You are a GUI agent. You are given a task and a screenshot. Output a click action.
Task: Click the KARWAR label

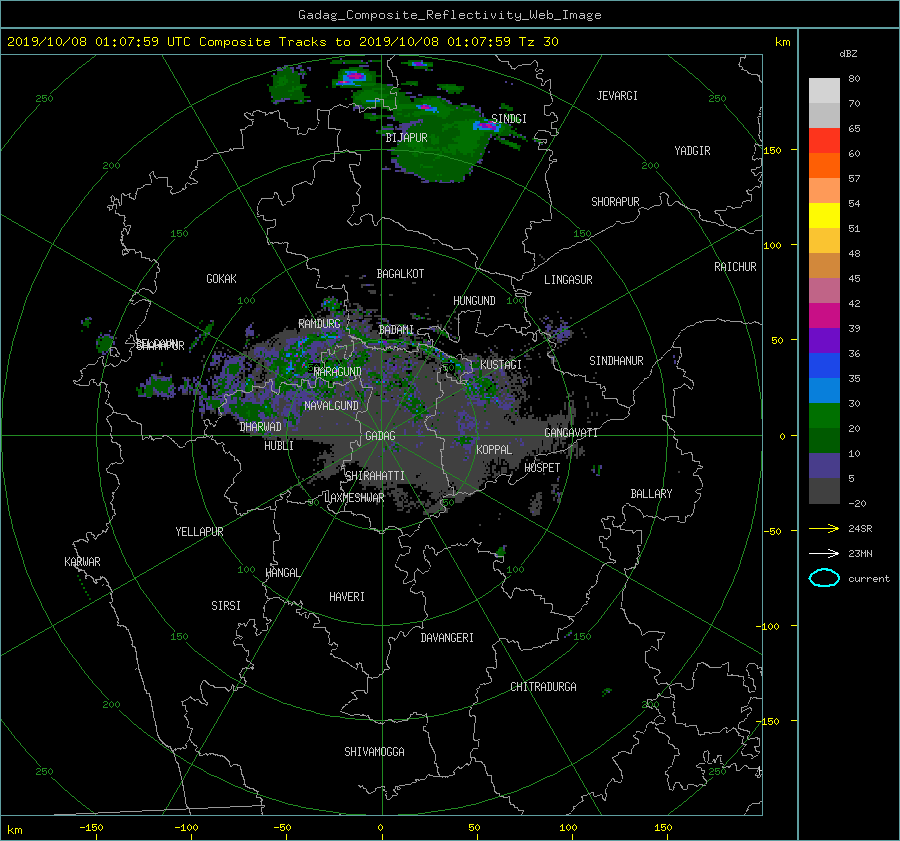tap(82, 562)
